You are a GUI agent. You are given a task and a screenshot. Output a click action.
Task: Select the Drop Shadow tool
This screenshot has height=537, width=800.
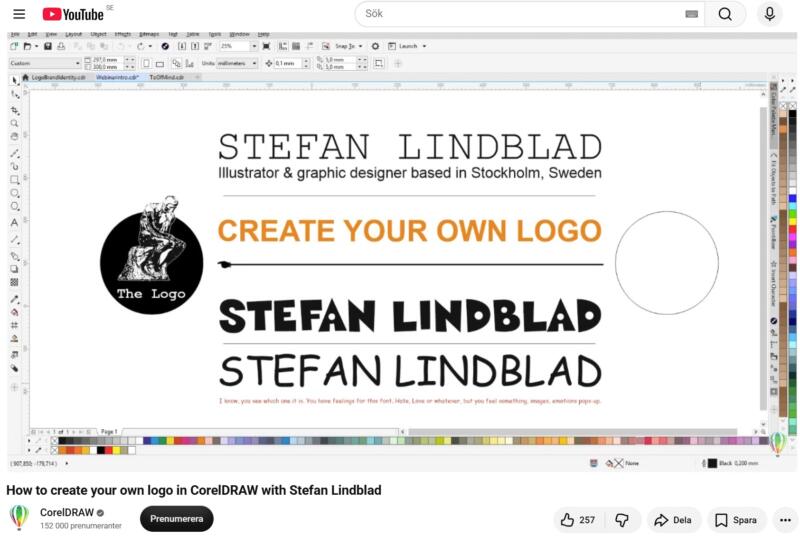[x=14, y=269]
